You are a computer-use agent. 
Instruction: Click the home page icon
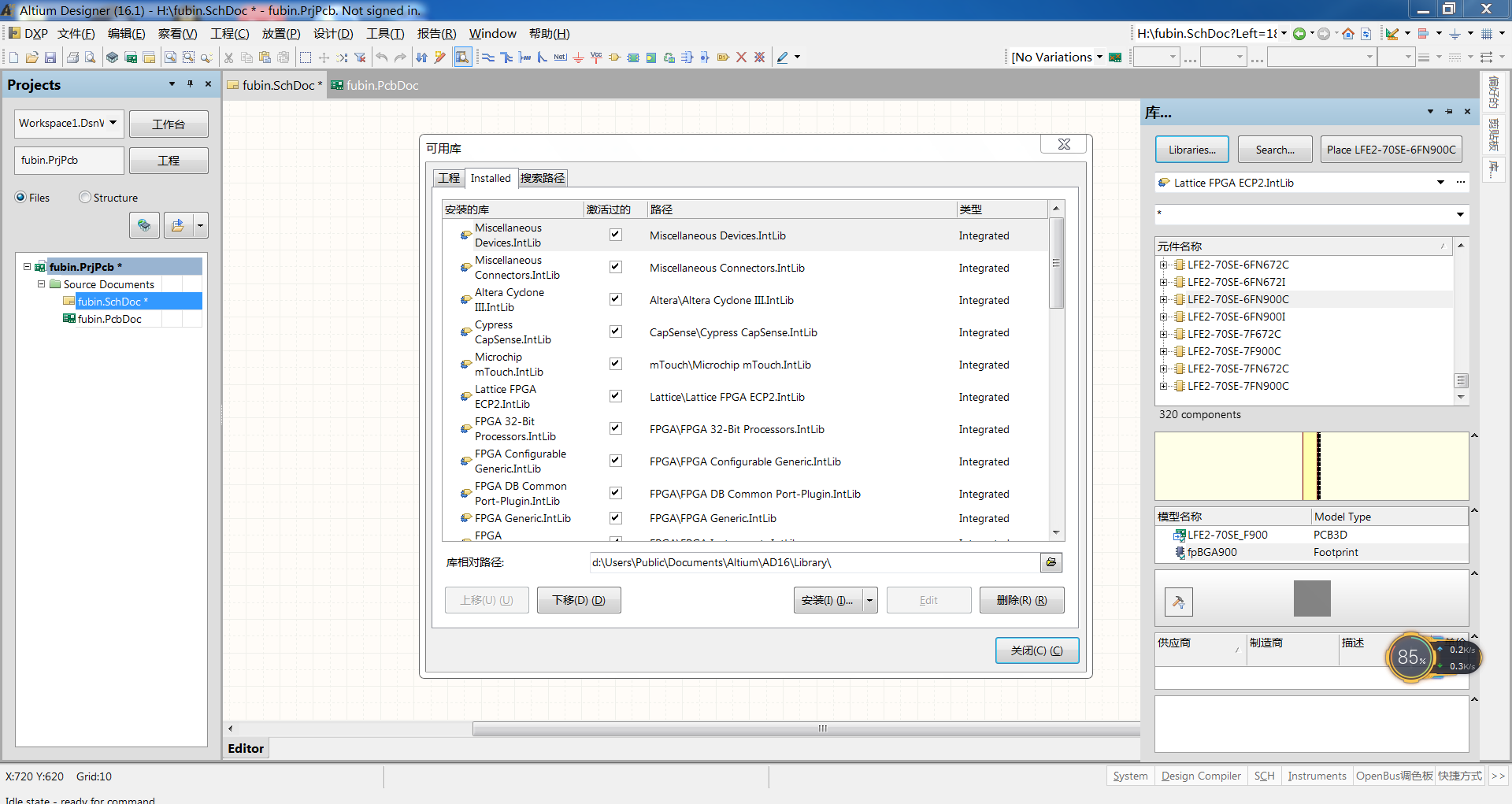point(1348,34)
